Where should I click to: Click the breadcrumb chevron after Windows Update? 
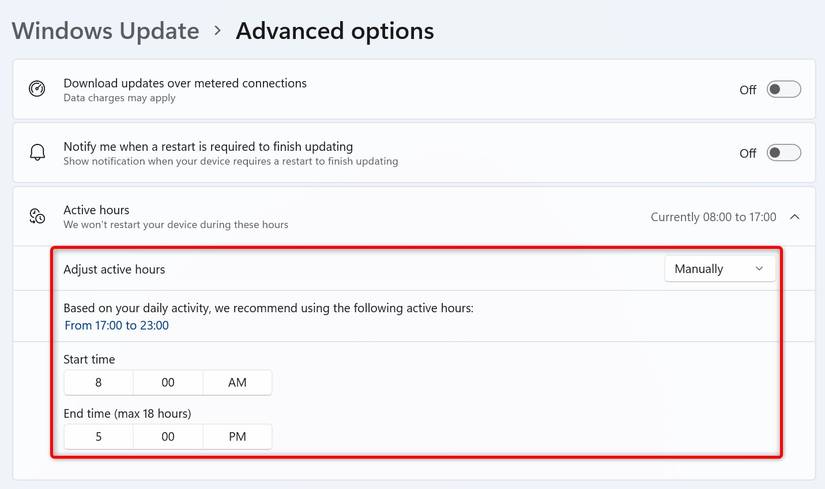coord(217,31)
